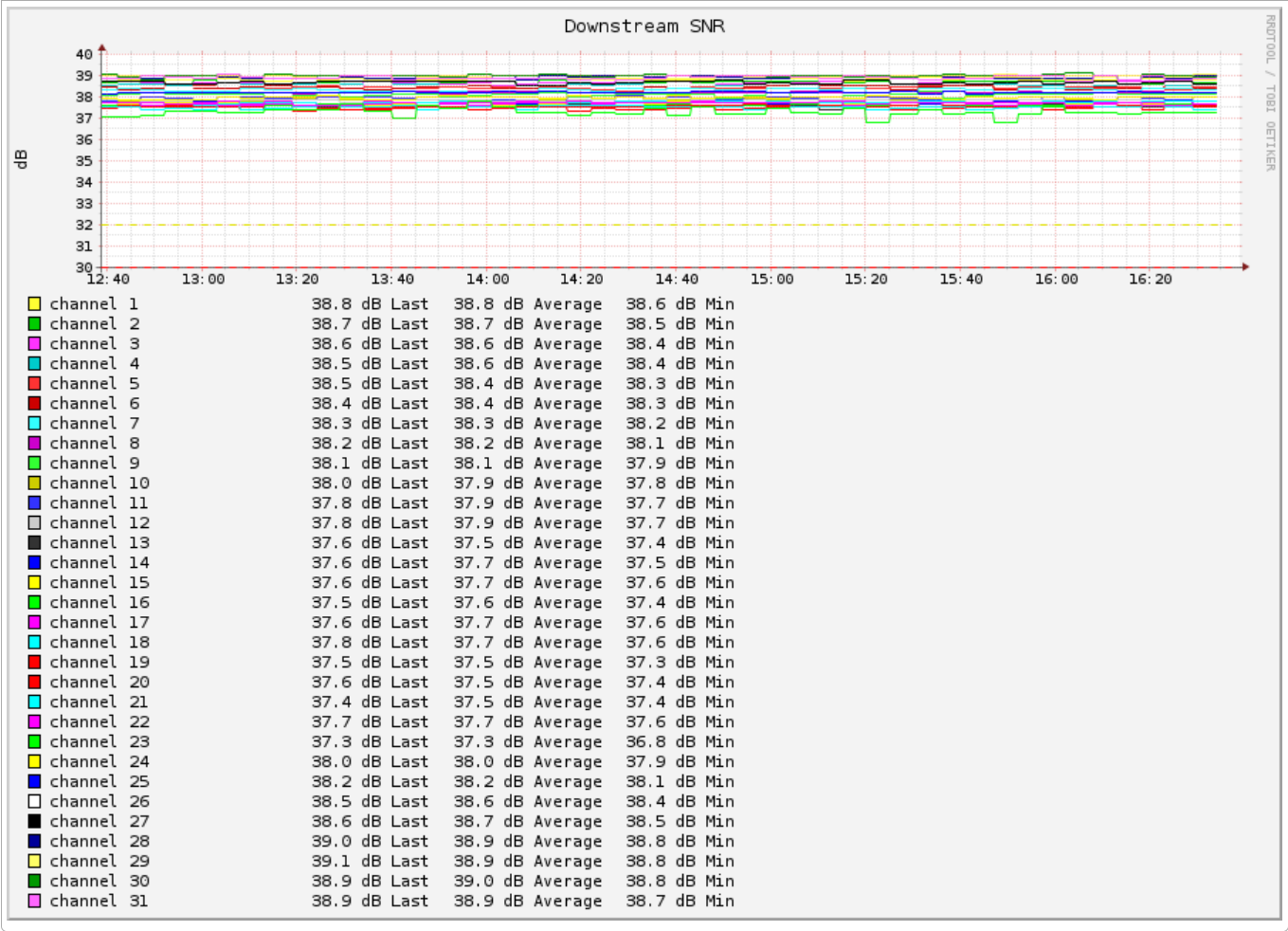Click the Downstream SNR chart title

coord(644,27)
